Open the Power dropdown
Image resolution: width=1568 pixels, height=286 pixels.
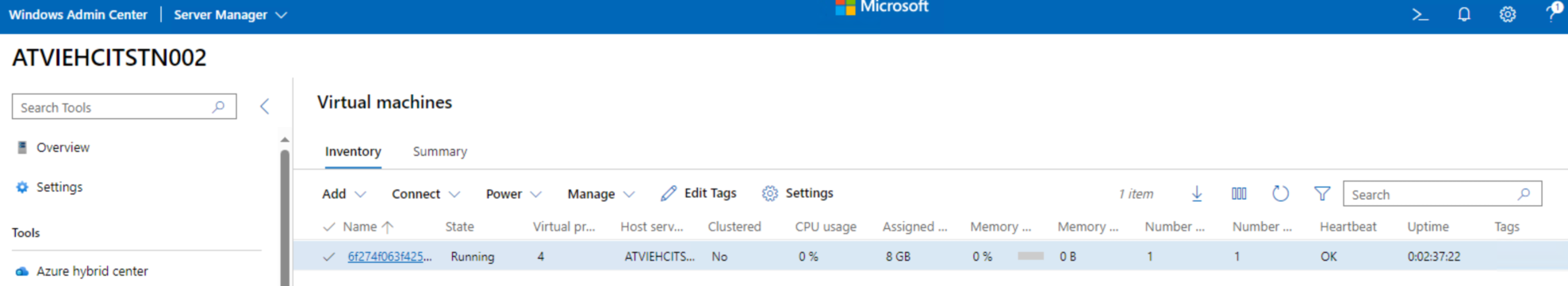(x=513, y=194)
